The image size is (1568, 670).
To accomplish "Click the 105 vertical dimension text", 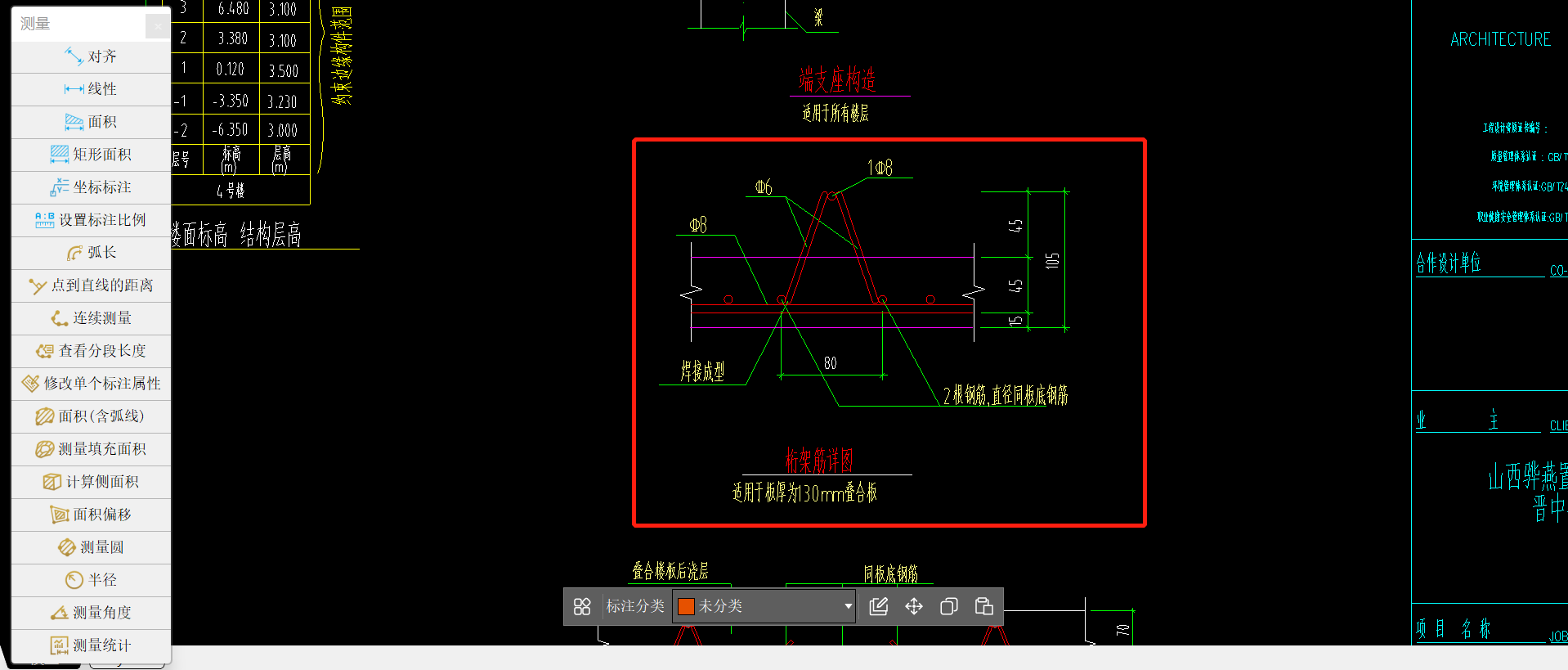I will (x=1052, y=261).
